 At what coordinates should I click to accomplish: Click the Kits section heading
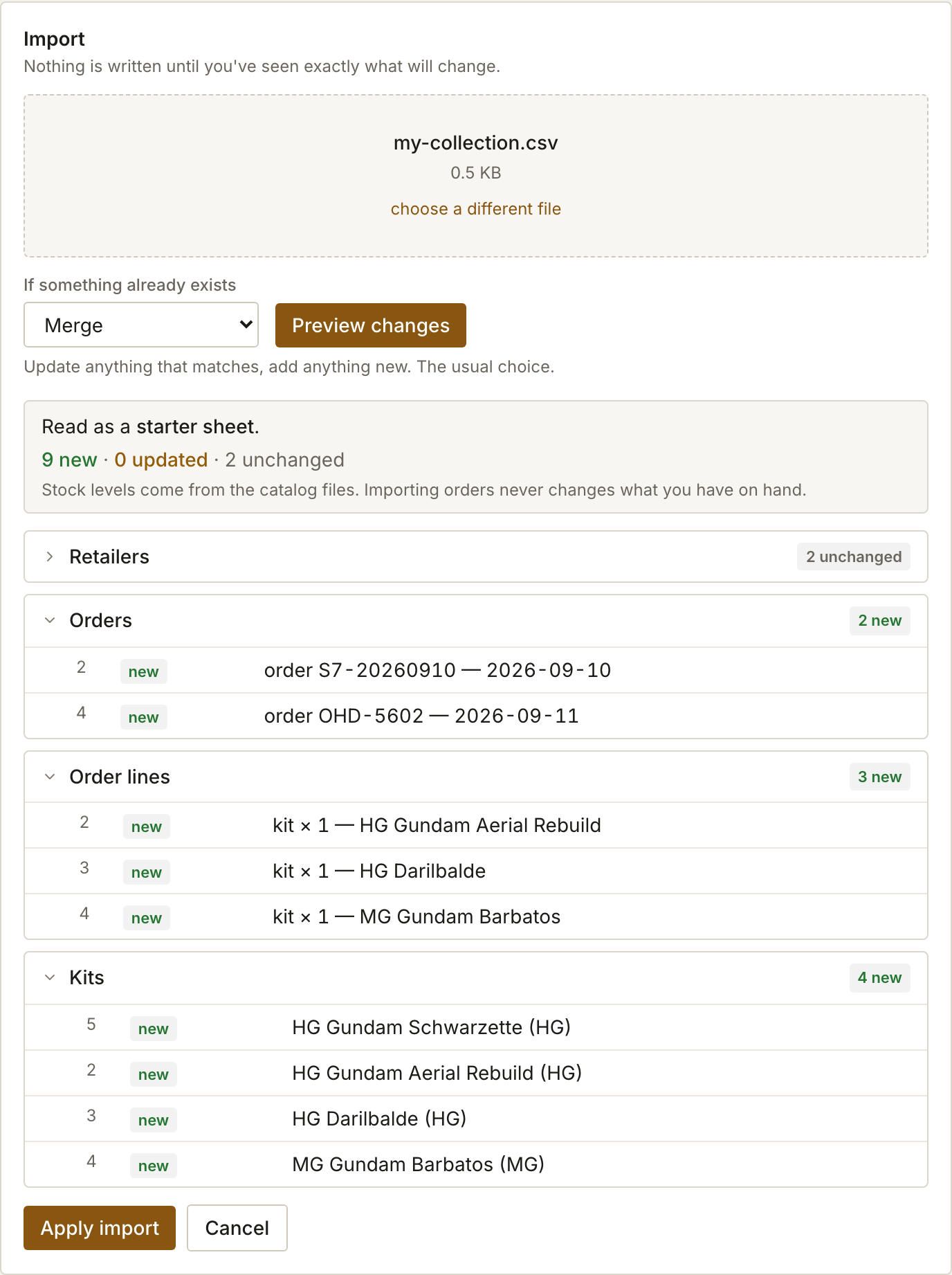point(86,977)
